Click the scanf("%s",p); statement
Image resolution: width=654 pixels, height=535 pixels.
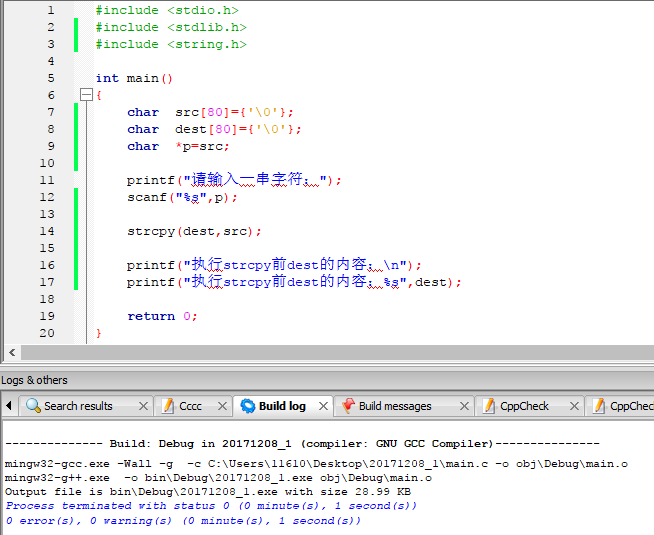tap(182, 197)
